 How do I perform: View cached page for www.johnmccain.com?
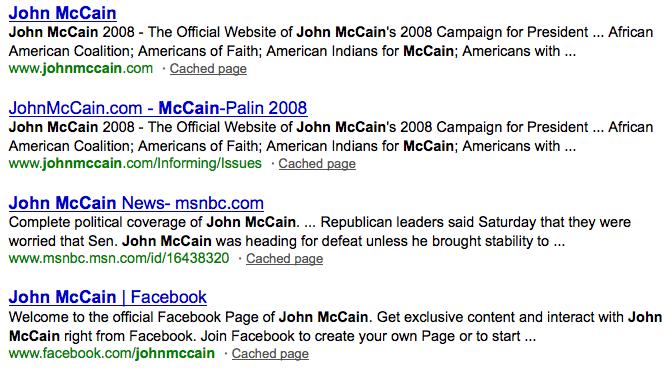click(208, 68)
